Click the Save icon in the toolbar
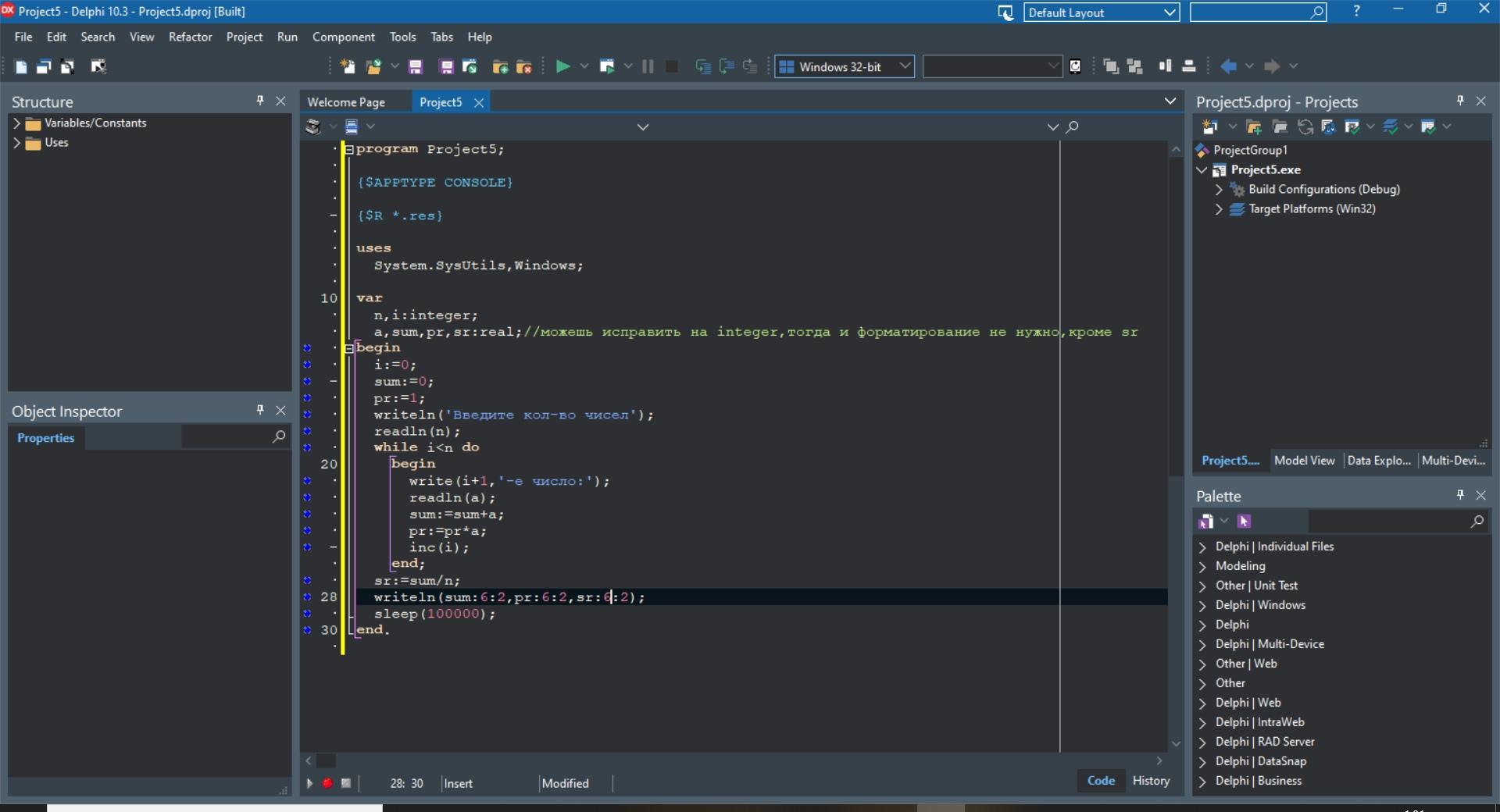 (416, 66)
